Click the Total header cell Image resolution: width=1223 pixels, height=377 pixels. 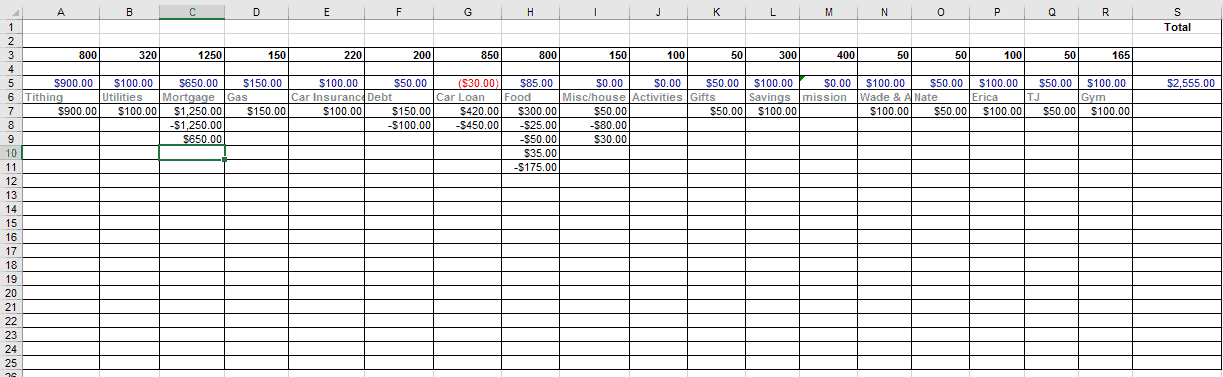pos(1176,27)
